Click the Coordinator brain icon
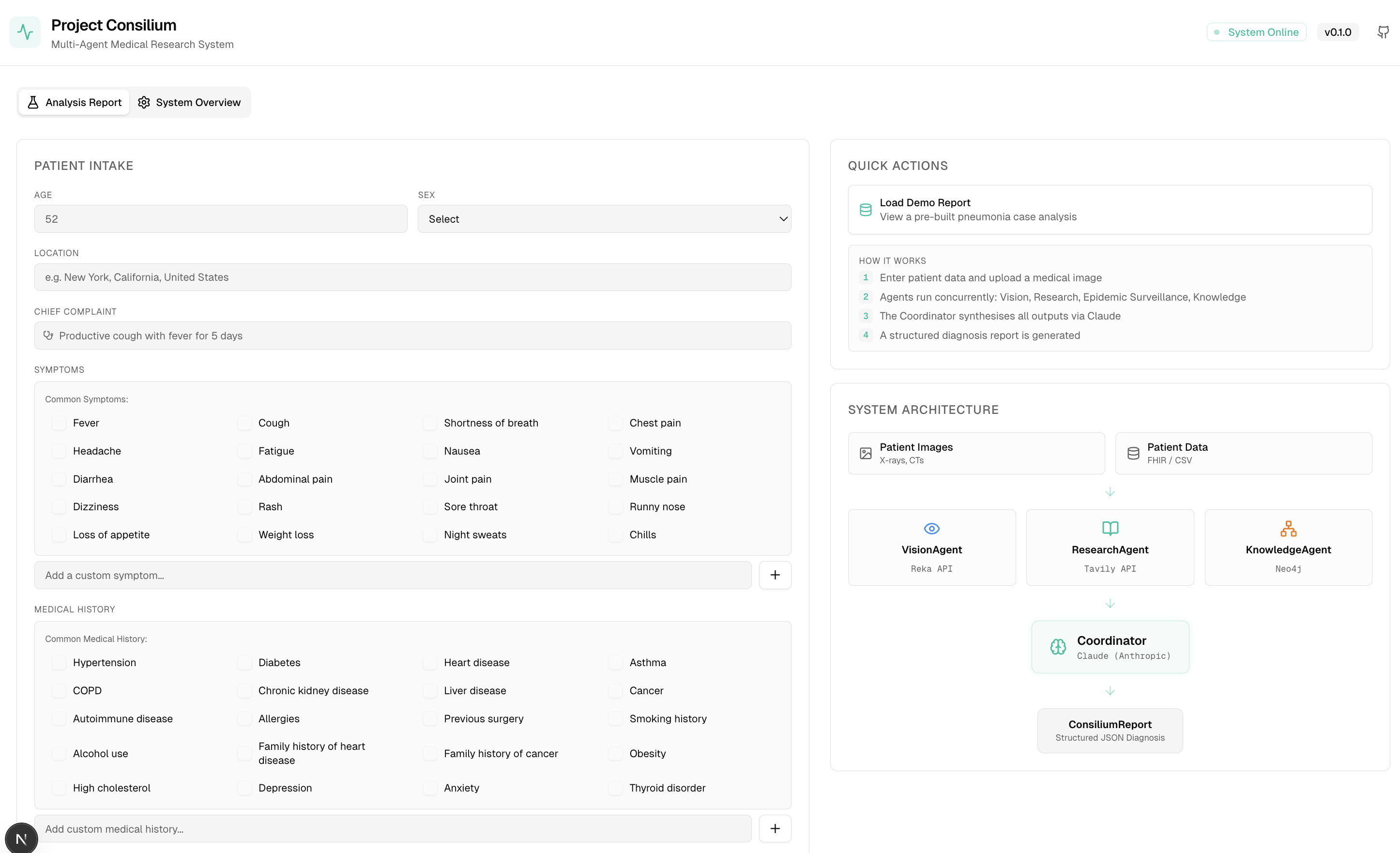Screen dimensions: 1400x853 tap(1058, 647)
